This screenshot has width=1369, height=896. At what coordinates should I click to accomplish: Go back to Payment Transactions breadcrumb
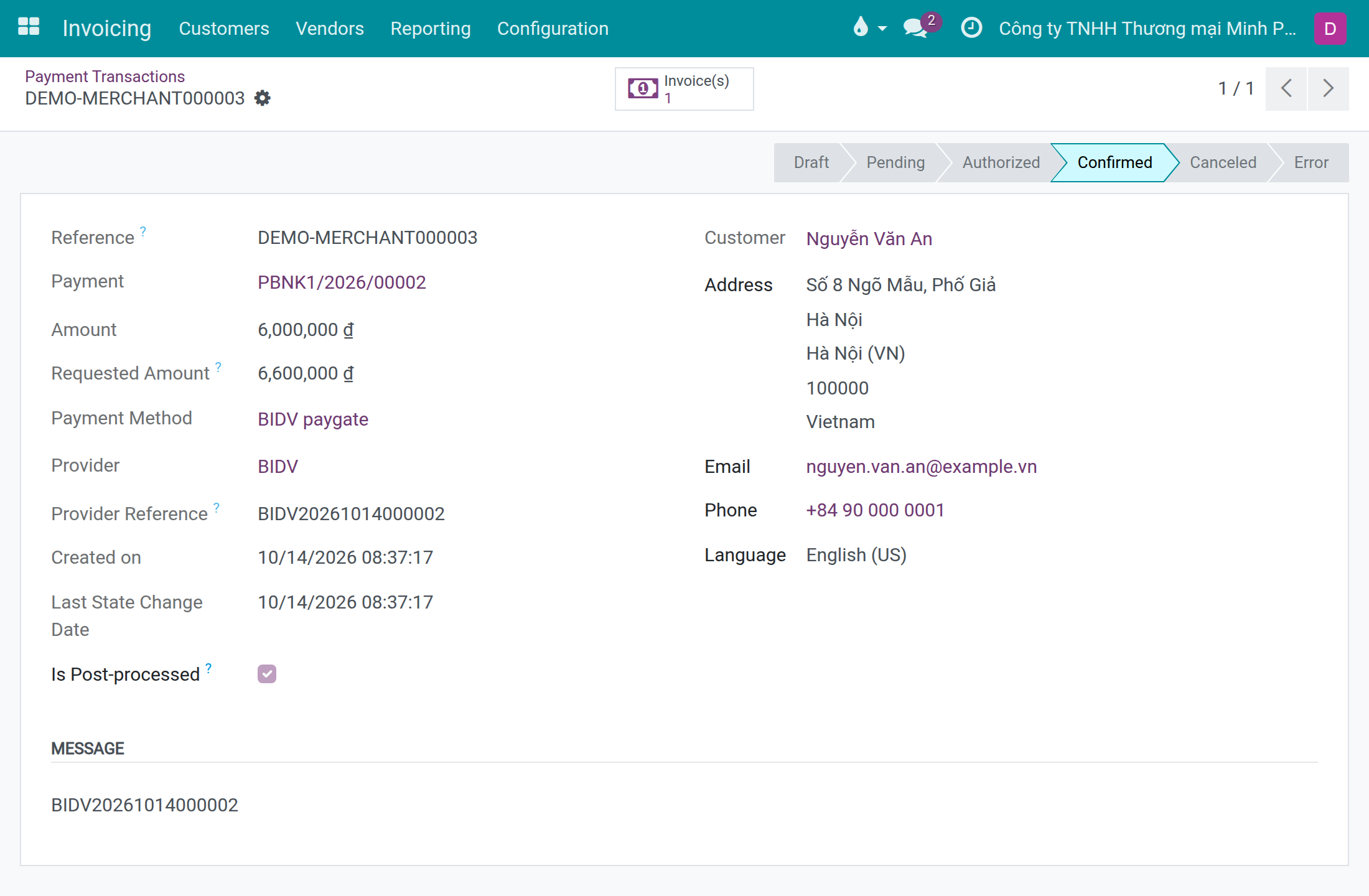[105, 76]
